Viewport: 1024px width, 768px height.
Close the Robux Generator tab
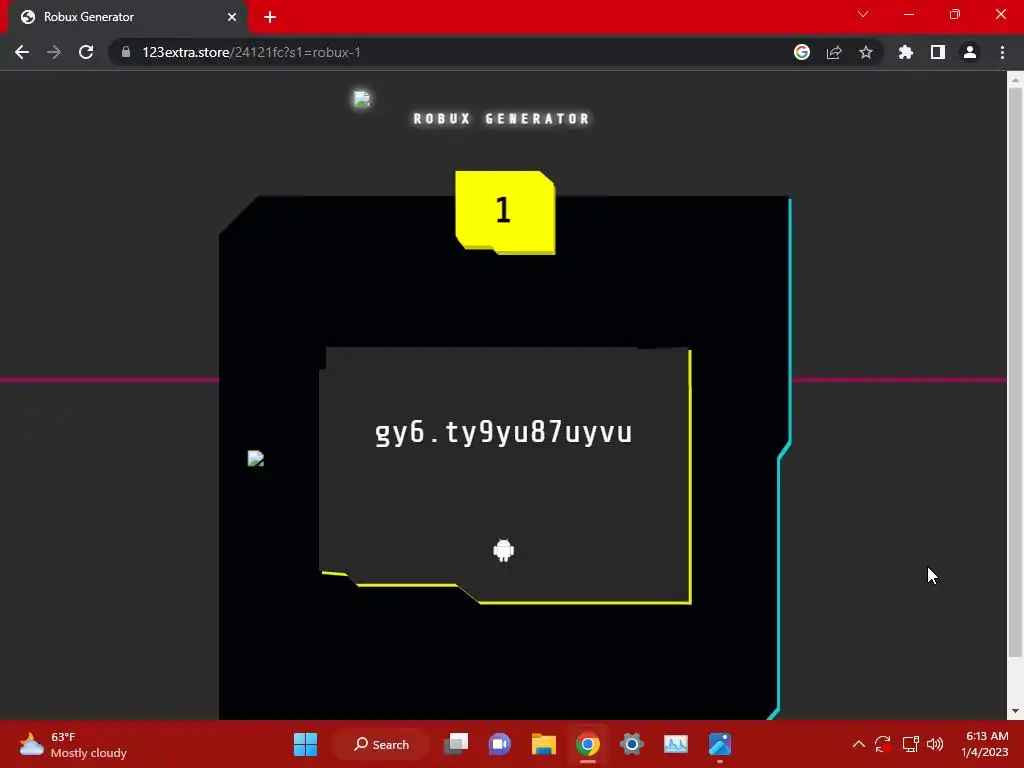point(232,17)
